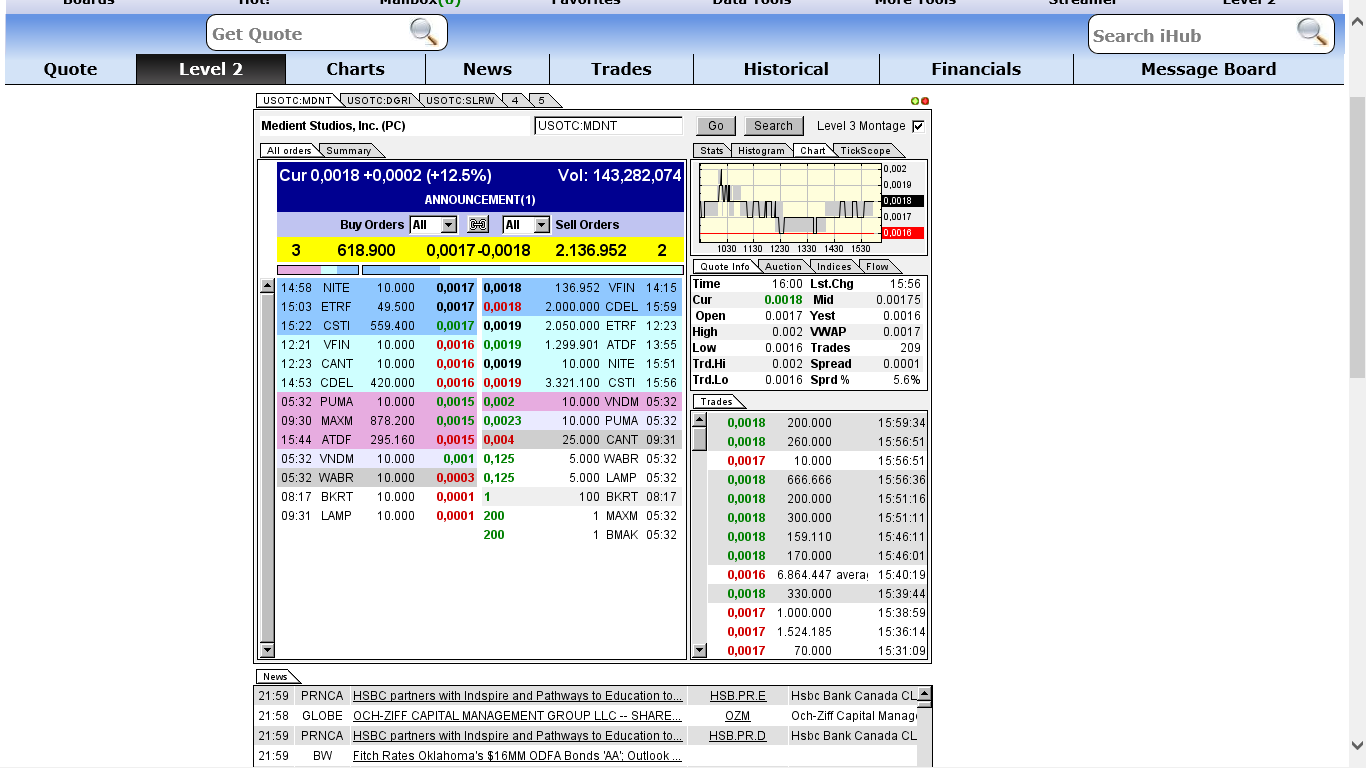
Task: Select the Summary orders tab
Action: [349, 151]
